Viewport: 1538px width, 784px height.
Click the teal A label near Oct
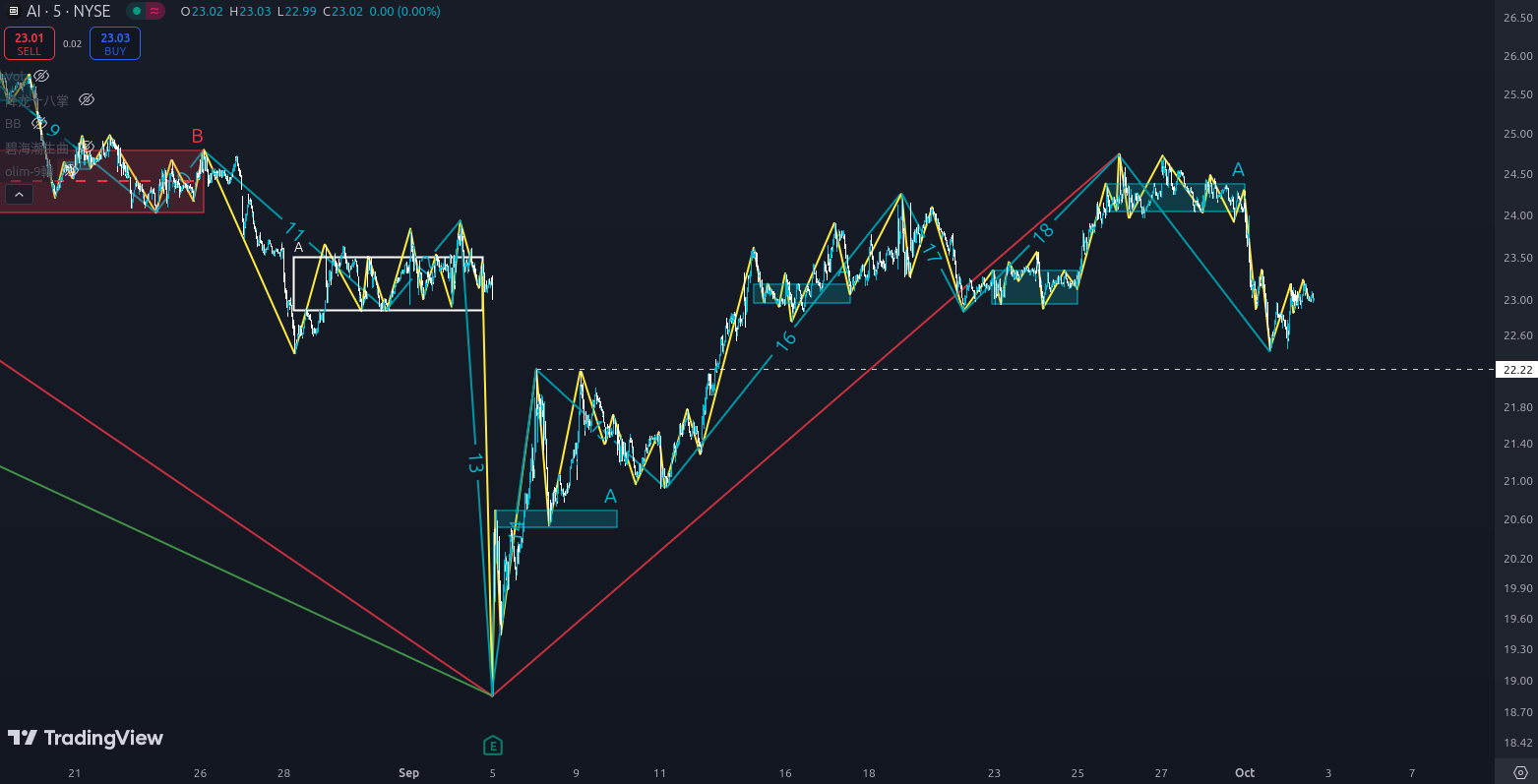1238,170
